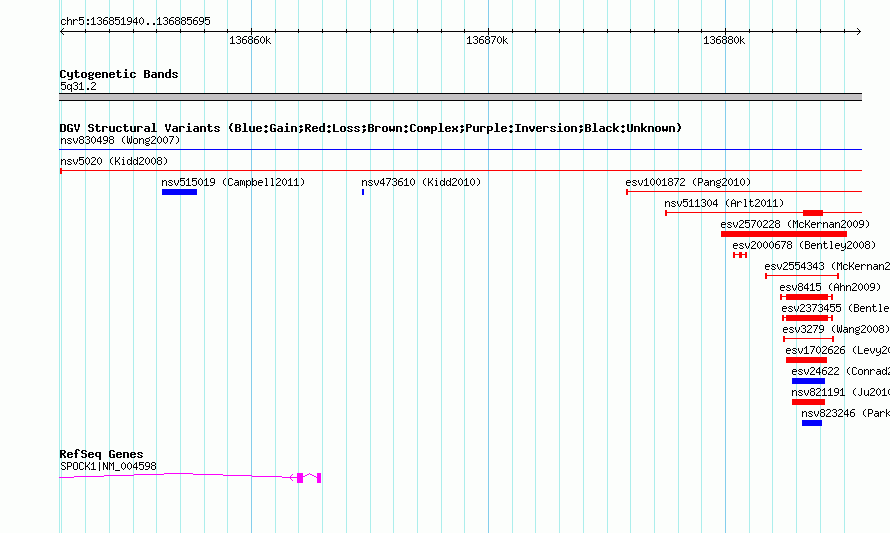Select the nsv821191 variant label
This screenshot has height=533, width=890.
(x=841, y=392)
